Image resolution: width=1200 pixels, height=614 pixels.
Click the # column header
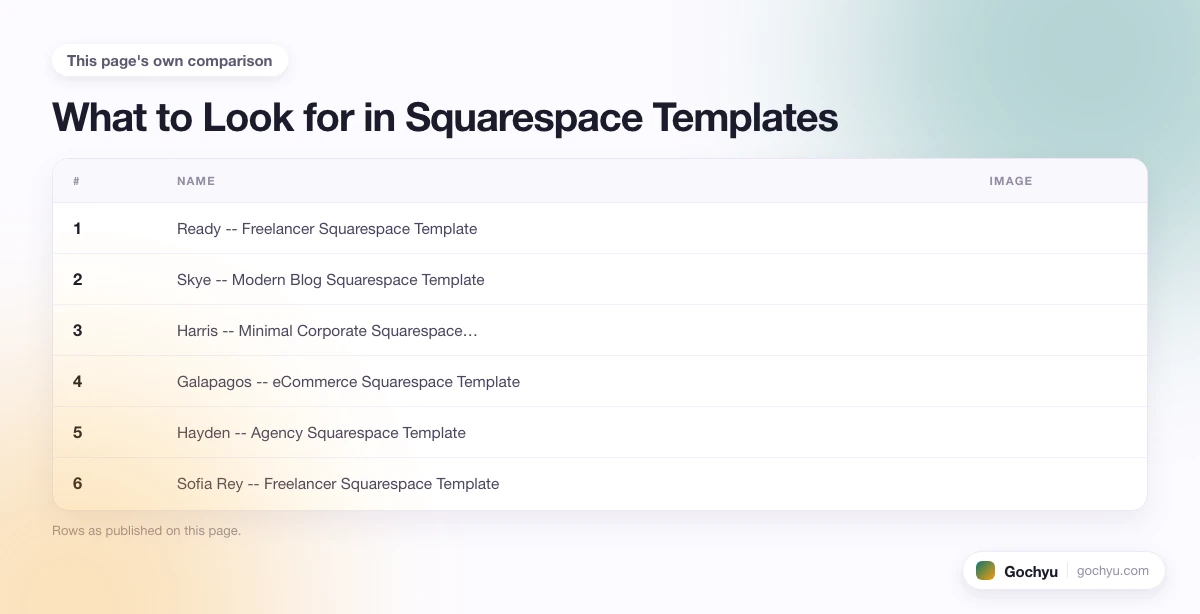[77, 181]
